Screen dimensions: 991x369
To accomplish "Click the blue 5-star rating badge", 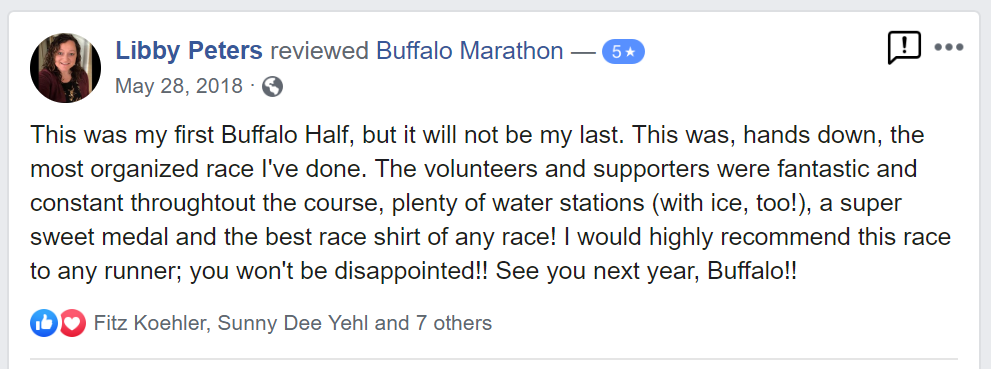I will (623, 52).
